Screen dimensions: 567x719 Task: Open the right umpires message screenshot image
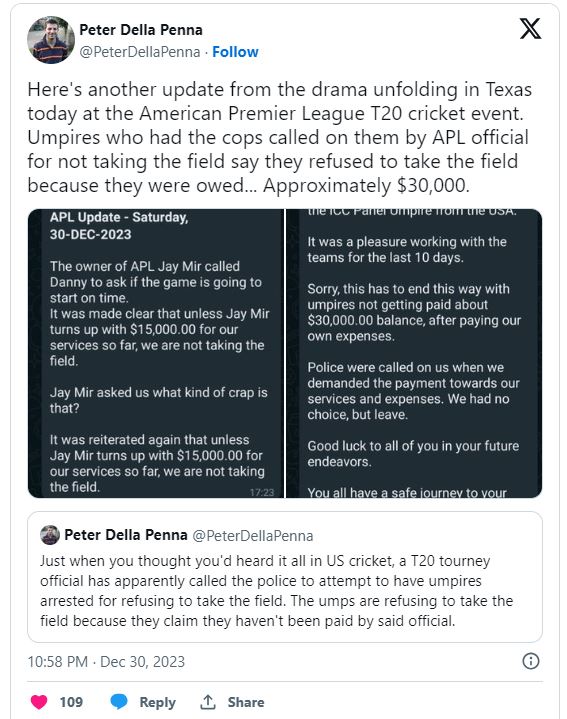pyautogui.click(x=414, y=354)
